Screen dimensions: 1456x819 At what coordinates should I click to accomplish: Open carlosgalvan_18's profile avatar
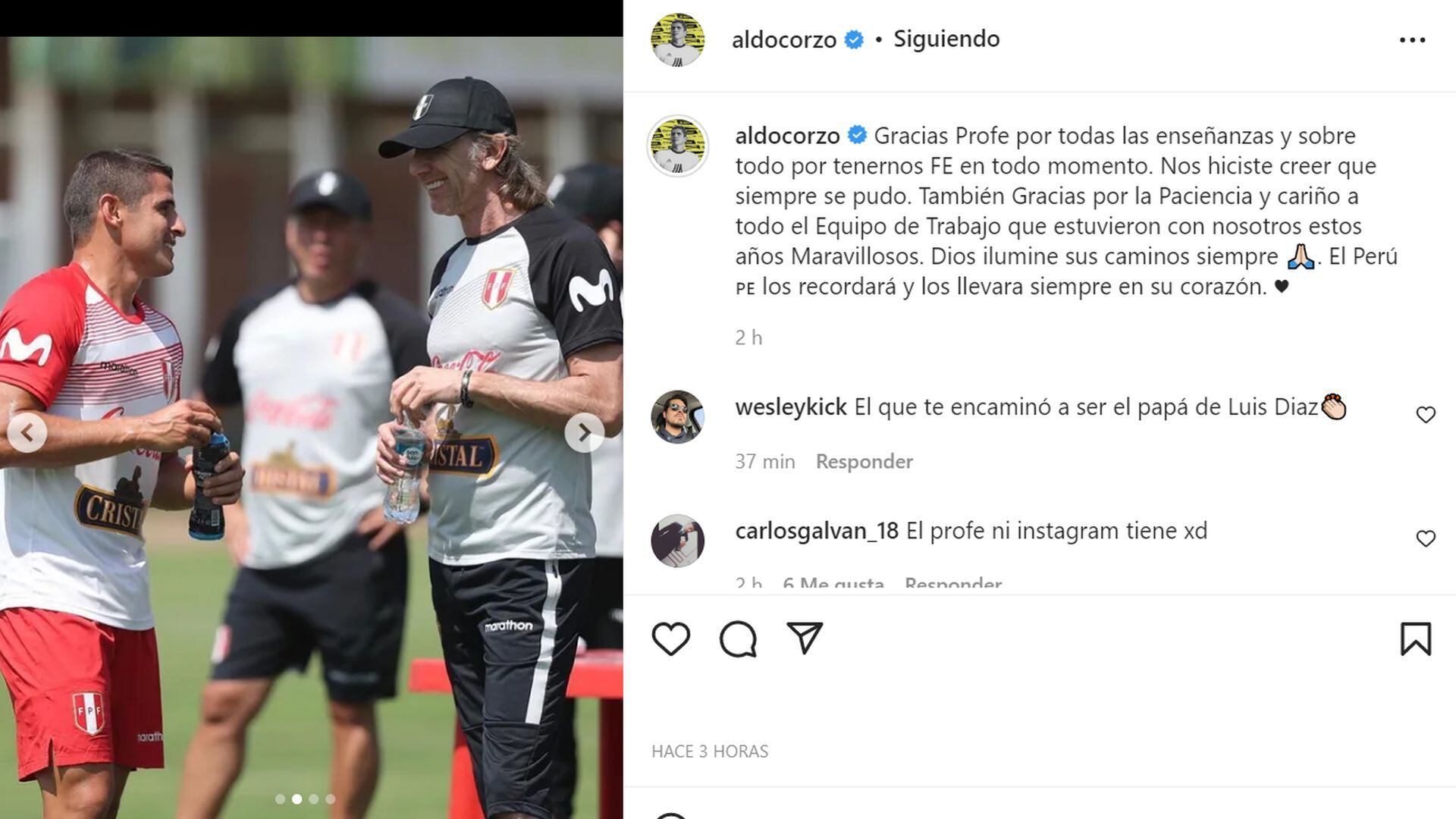point(677,541)
